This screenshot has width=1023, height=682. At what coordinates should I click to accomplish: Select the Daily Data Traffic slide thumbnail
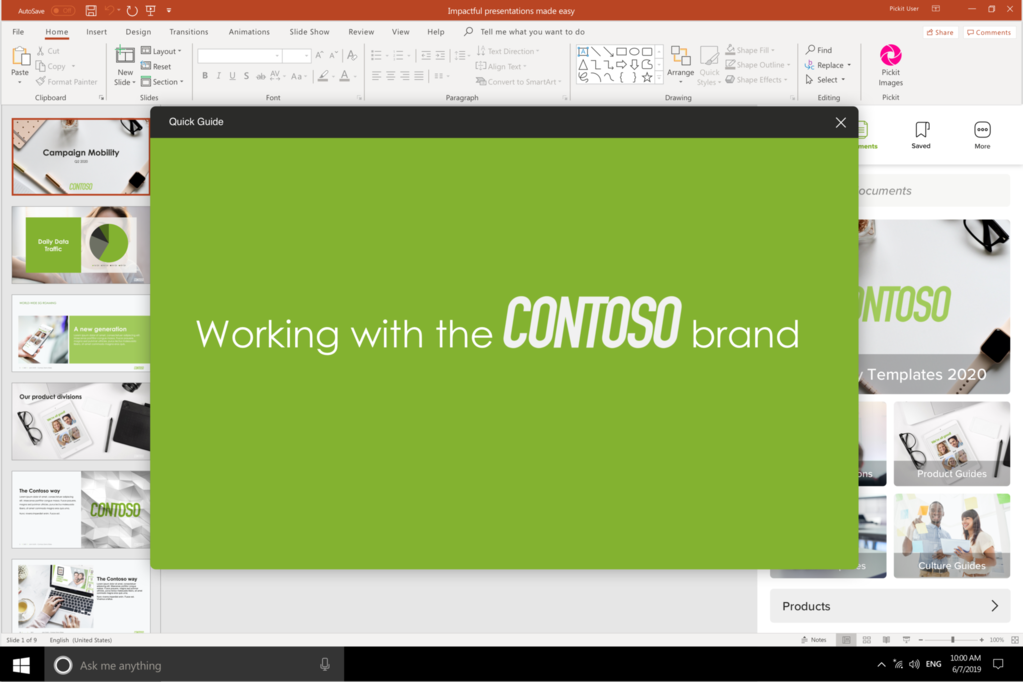[81, 245]
